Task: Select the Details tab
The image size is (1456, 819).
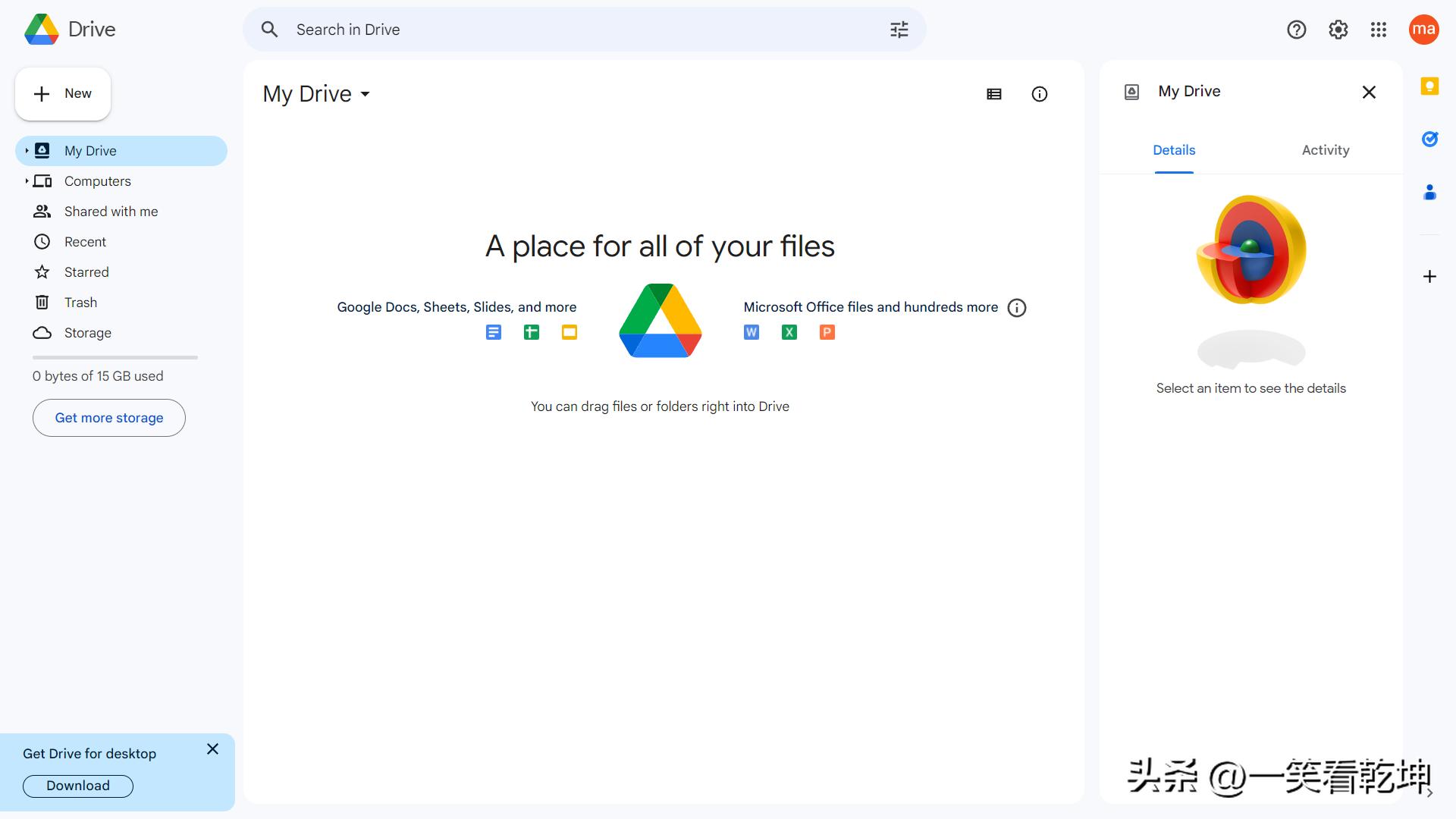Action: click(x=1174, y=150)
